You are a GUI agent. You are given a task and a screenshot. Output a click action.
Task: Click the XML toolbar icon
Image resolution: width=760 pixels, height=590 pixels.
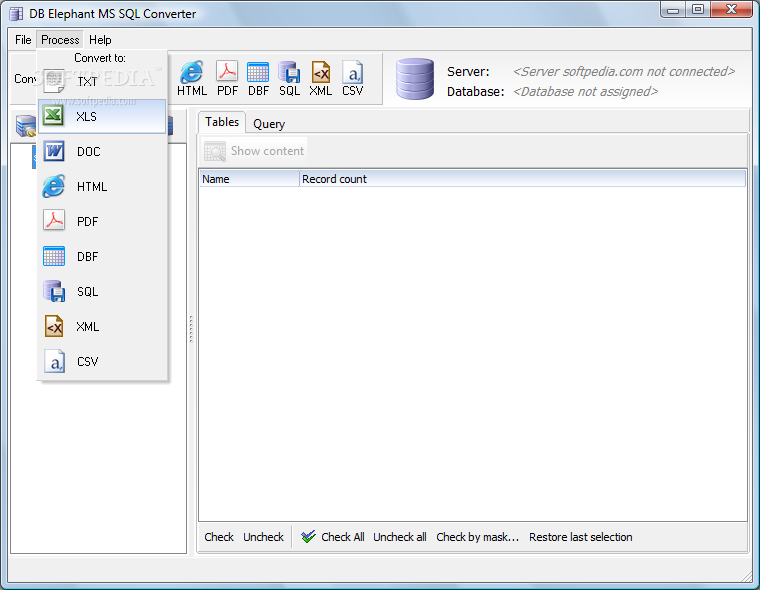(320, 79)
